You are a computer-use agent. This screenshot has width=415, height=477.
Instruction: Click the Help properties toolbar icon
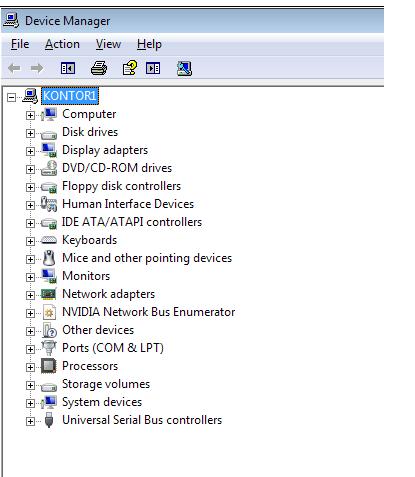129,68
